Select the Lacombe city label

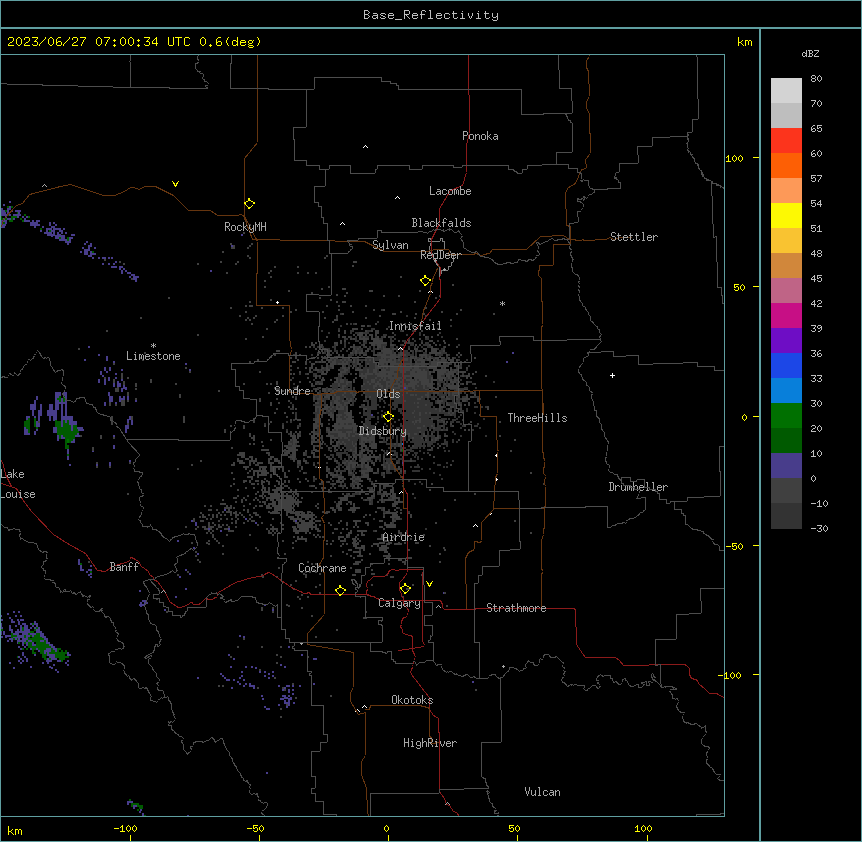pyautogui.click(x=450, y=191)
